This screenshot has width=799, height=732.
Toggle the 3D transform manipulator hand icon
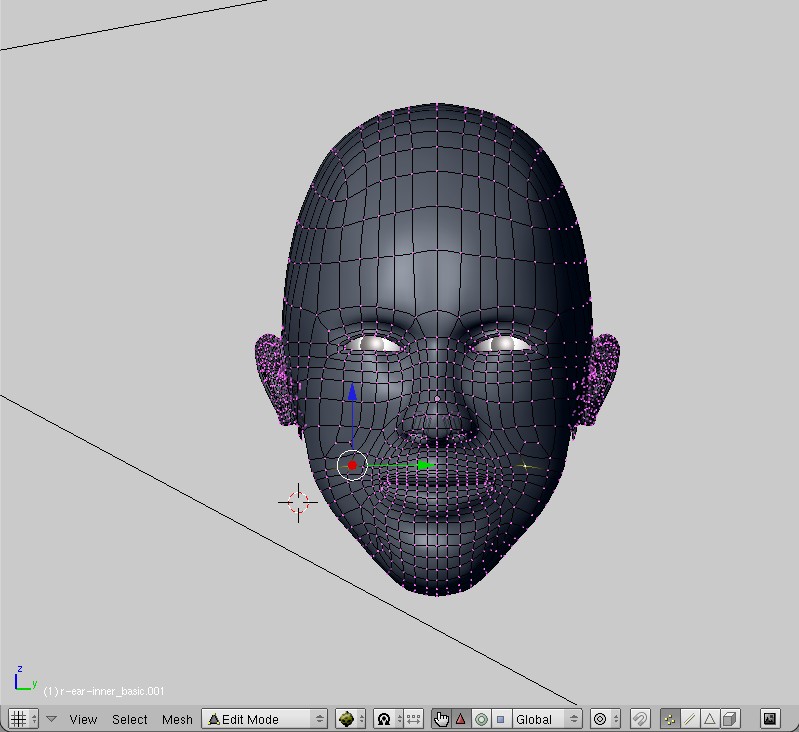pyautogui.click(x=441, y=719)
